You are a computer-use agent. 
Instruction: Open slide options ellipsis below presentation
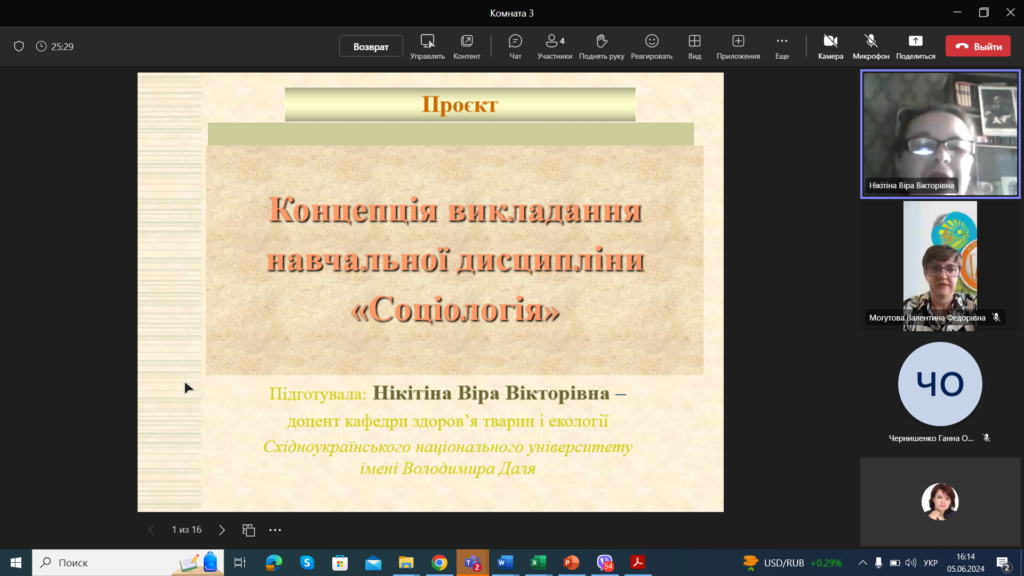pyautogui.click(x=275, y=530)
